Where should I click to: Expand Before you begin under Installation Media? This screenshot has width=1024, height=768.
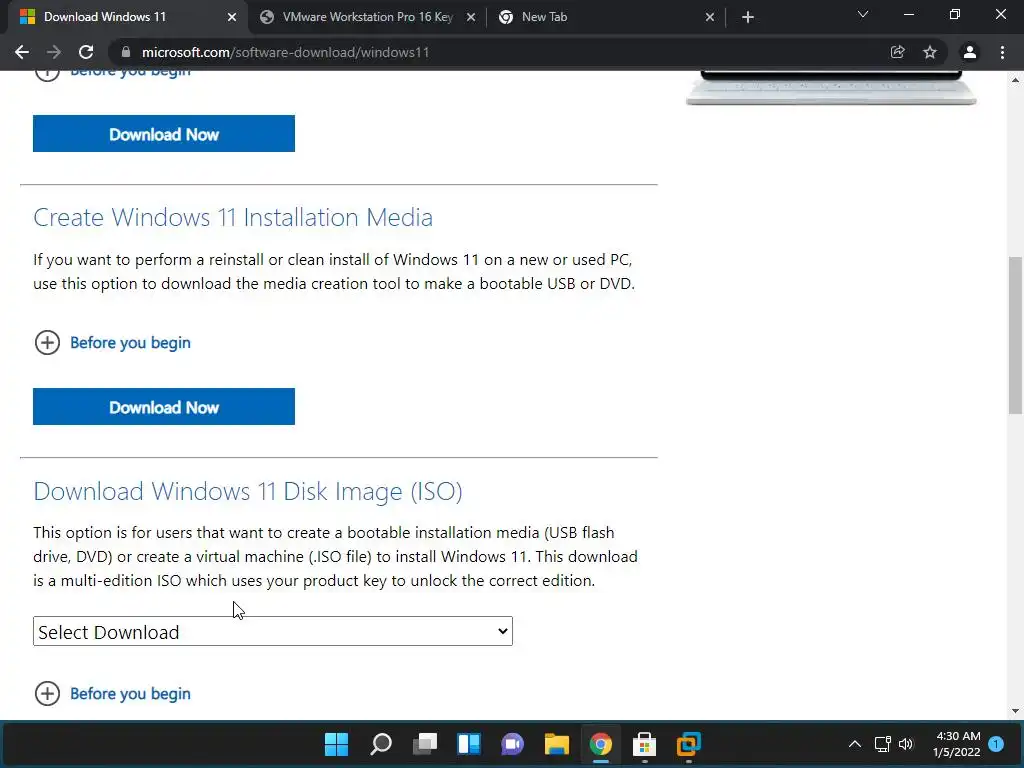pos(130,343)
